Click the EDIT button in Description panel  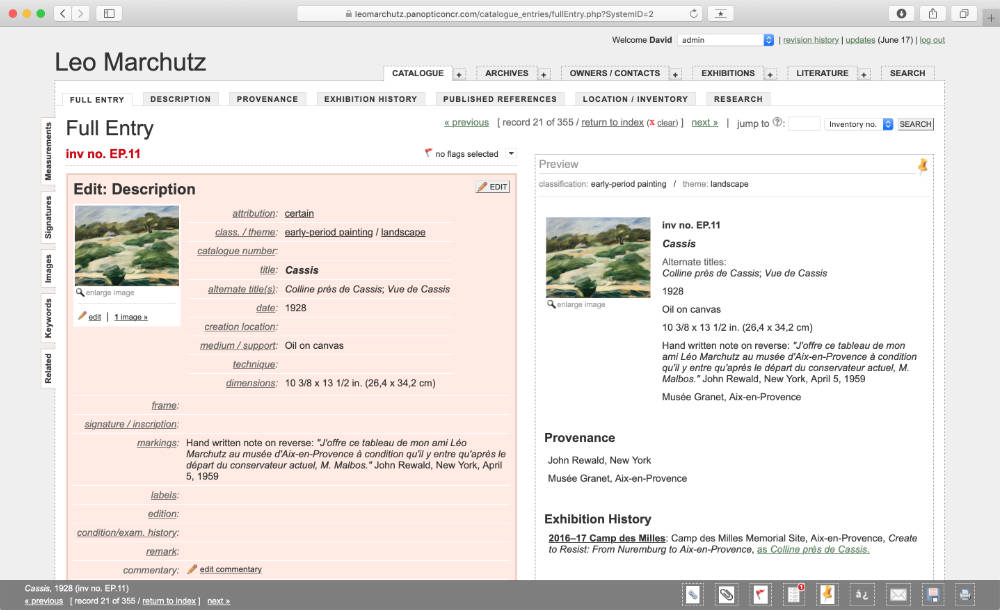[x=492, y=187]
